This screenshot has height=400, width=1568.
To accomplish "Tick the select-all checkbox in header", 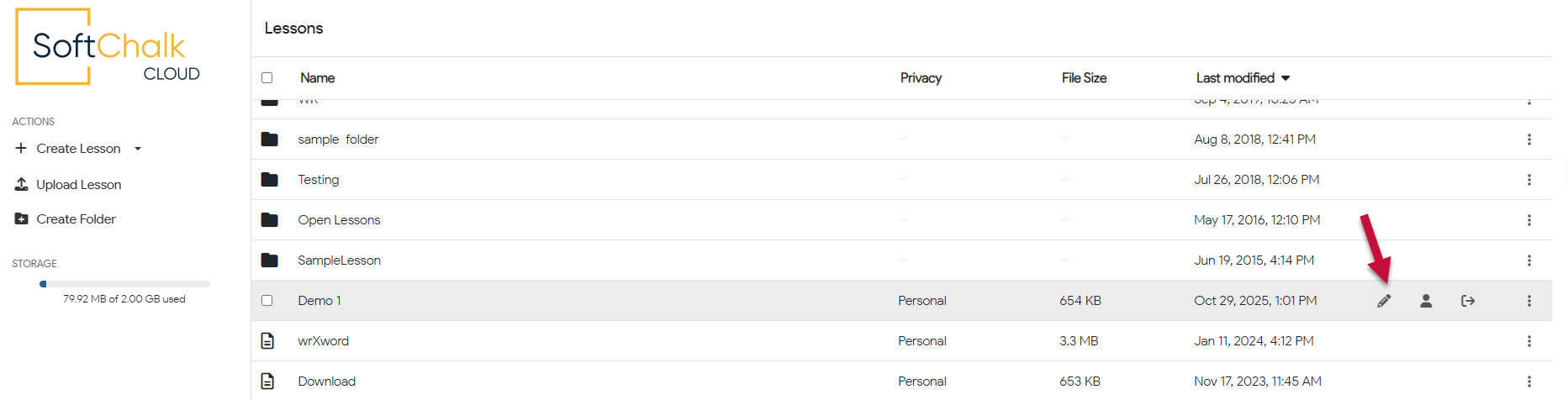I will 267,78.
